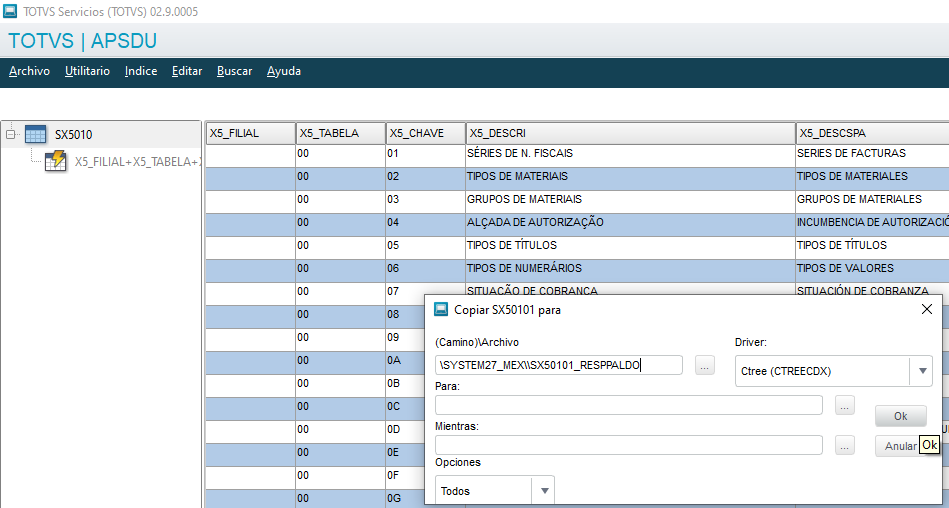The height and width of the screenshot is (508, 949).
Task: Select X5_CHAVE cell 03
Action: tap(425, 202)
